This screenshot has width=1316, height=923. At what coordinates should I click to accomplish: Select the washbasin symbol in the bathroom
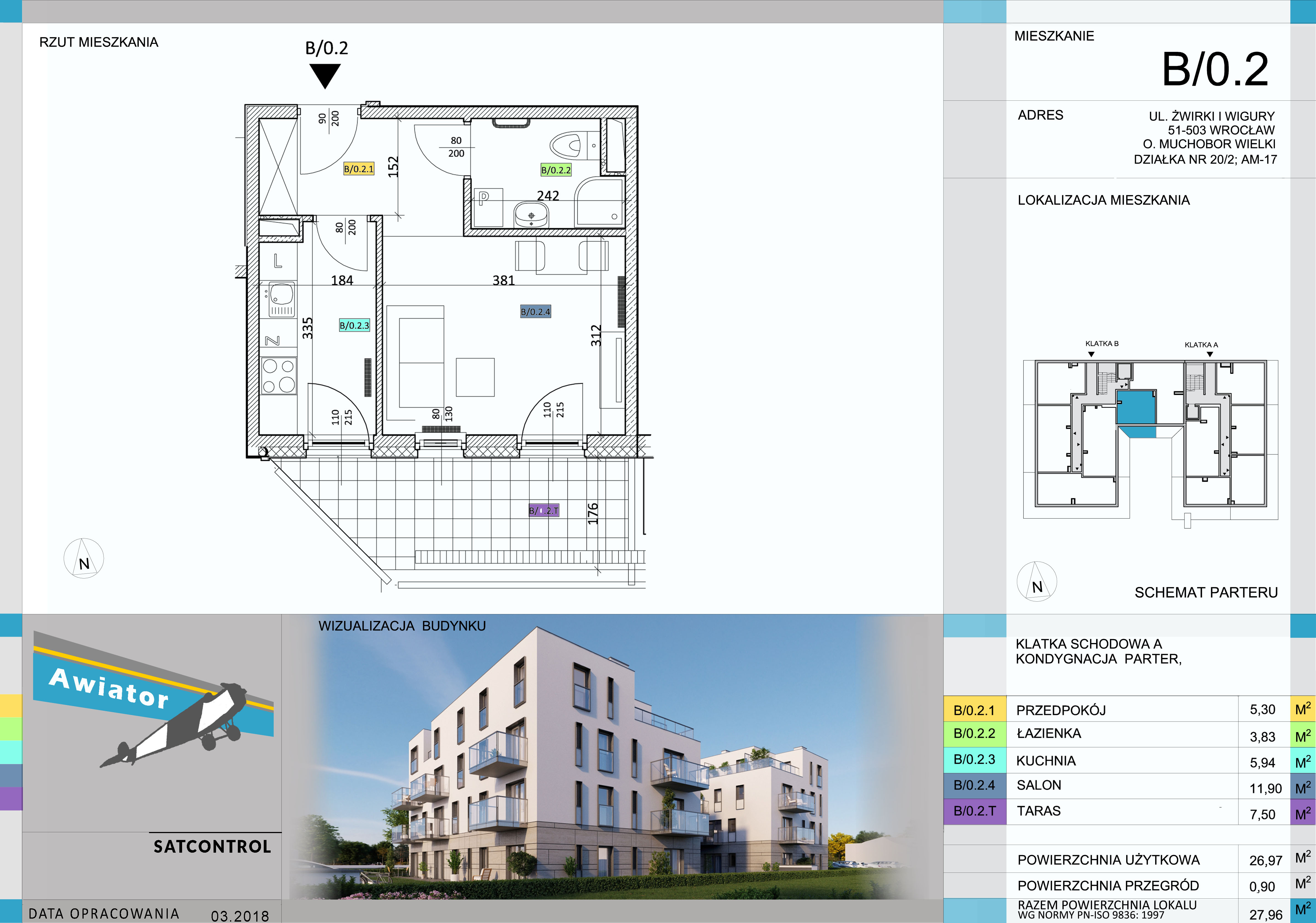tap(531, 215)
